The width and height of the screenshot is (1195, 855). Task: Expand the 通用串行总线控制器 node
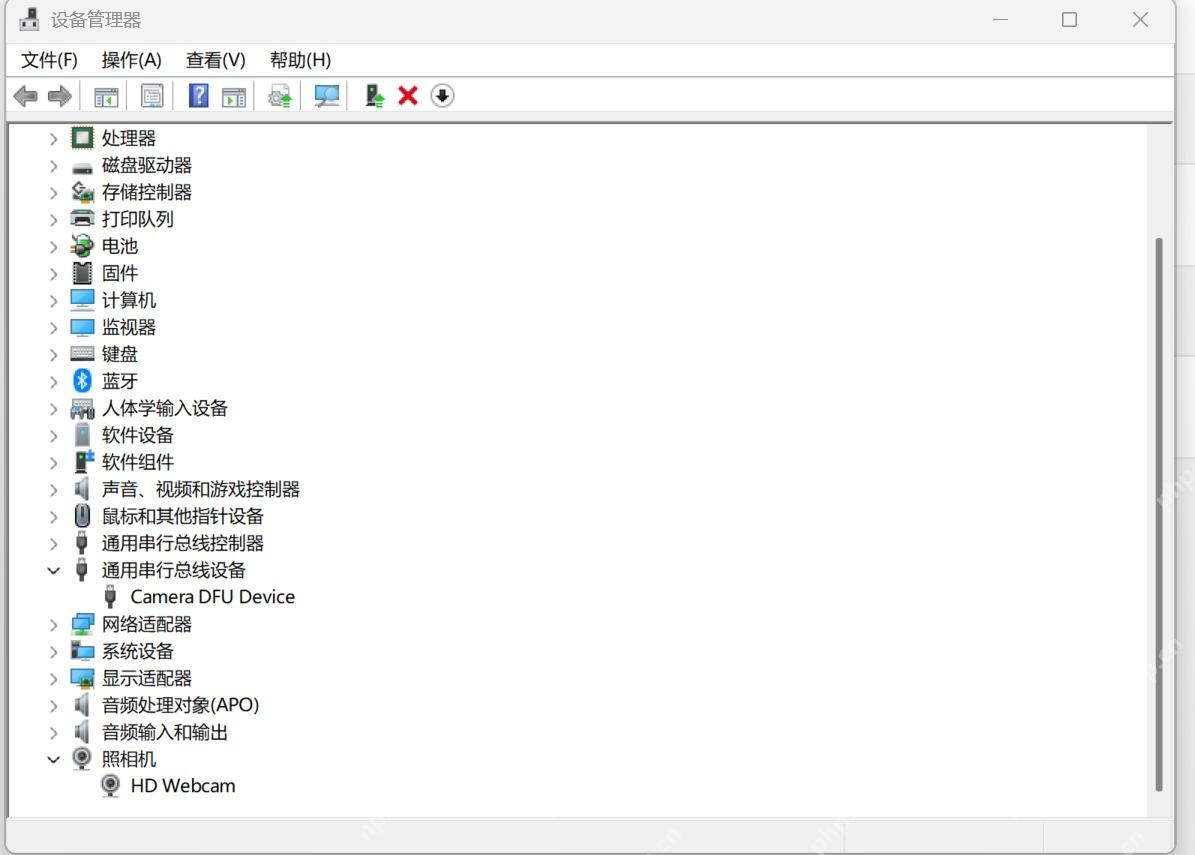[x=53, y=543]
